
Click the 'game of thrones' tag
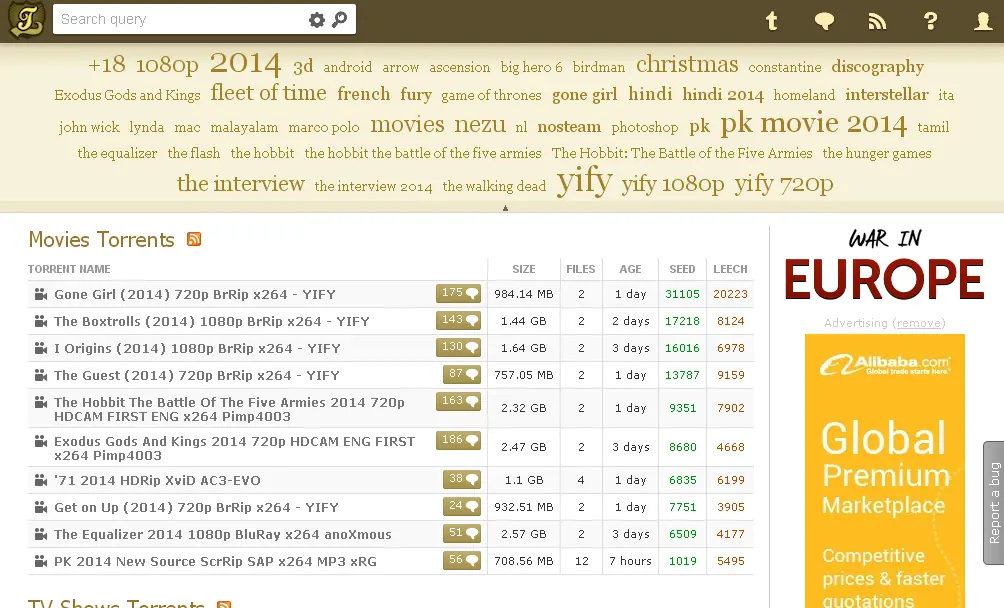[x=491, y=96]
